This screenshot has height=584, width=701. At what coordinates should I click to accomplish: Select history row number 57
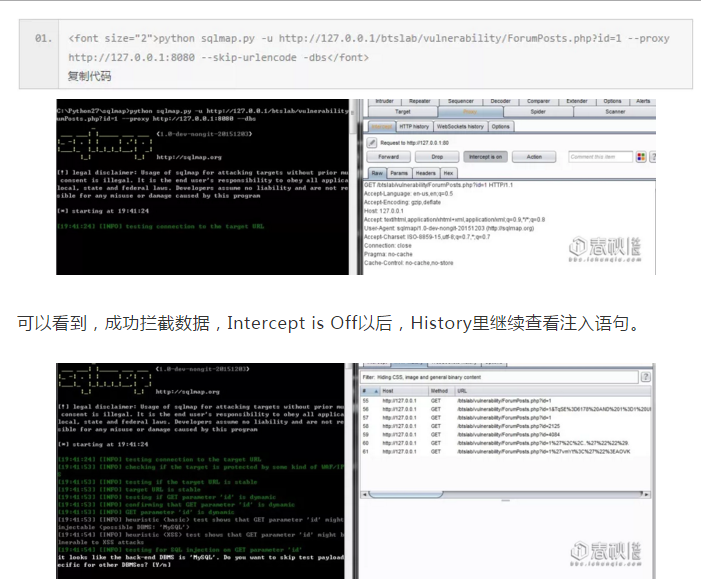click(506, 418)
